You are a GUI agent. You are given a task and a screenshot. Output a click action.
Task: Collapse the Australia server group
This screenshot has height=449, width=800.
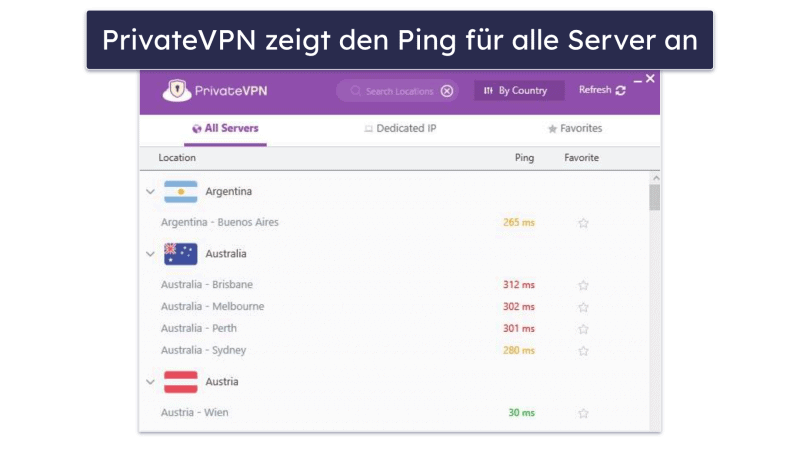coord(150,254)
